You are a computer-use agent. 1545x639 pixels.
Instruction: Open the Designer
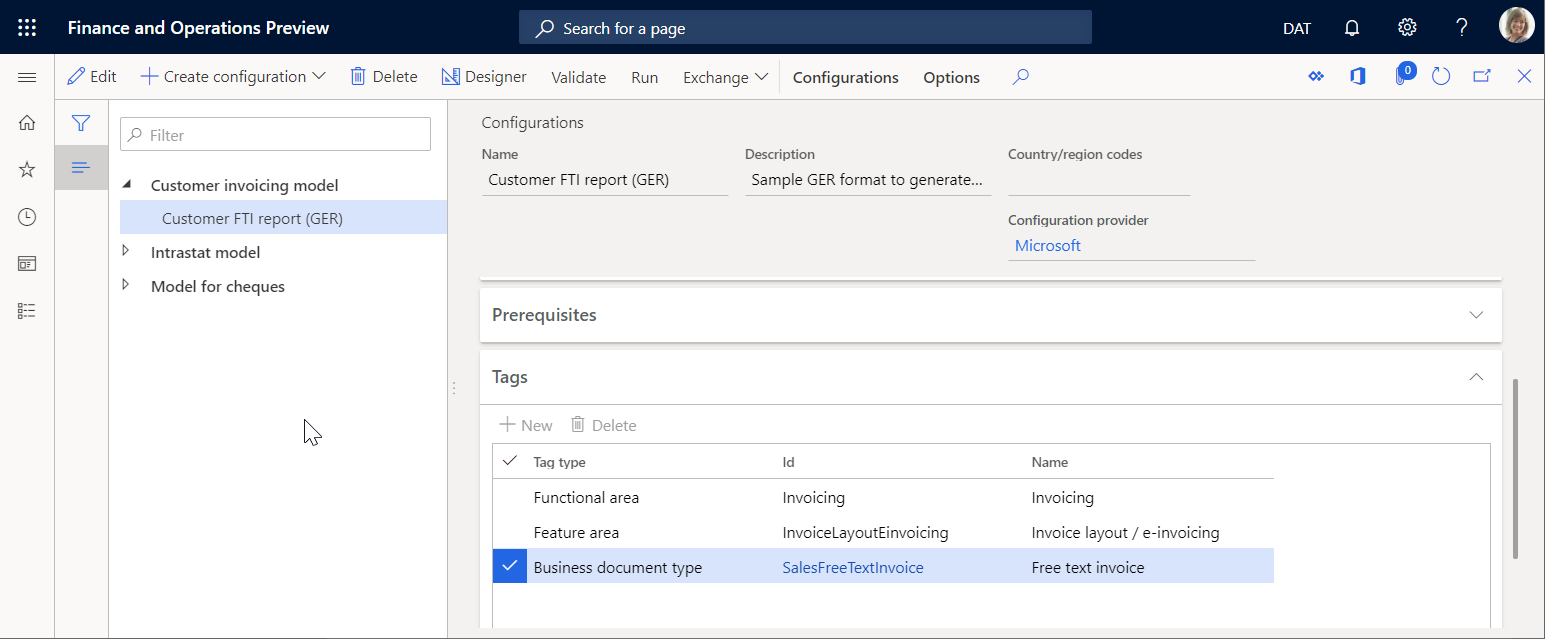point(483,77)
